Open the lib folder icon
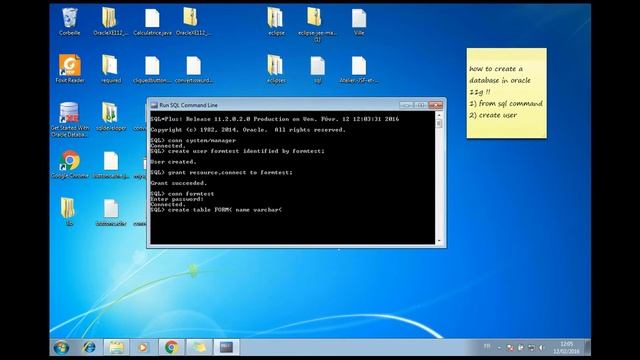 pyautogui.click(x=69, y=211)
